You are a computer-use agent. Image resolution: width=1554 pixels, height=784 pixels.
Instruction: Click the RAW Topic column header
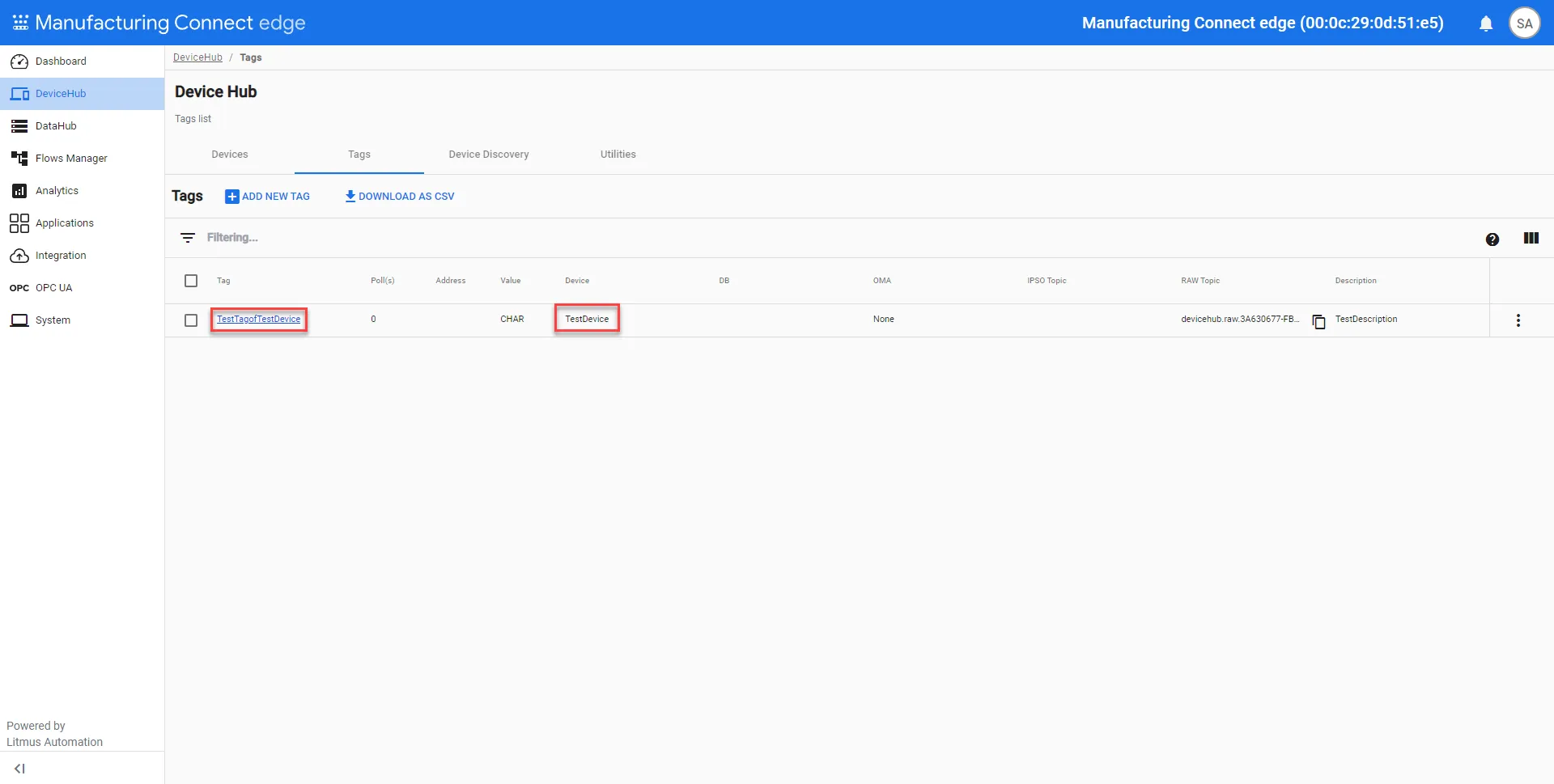(1200, 281)
